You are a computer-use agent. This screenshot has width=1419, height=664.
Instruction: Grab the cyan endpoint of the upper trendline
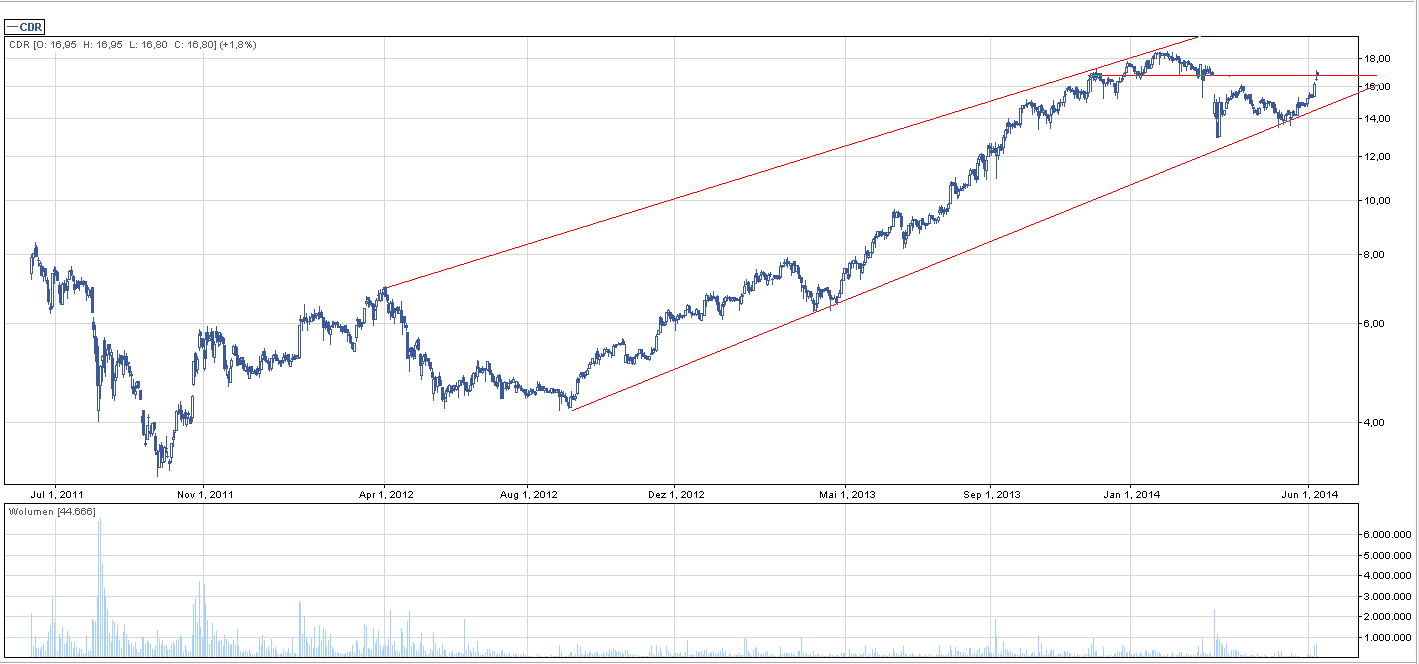coord(1198,36)
